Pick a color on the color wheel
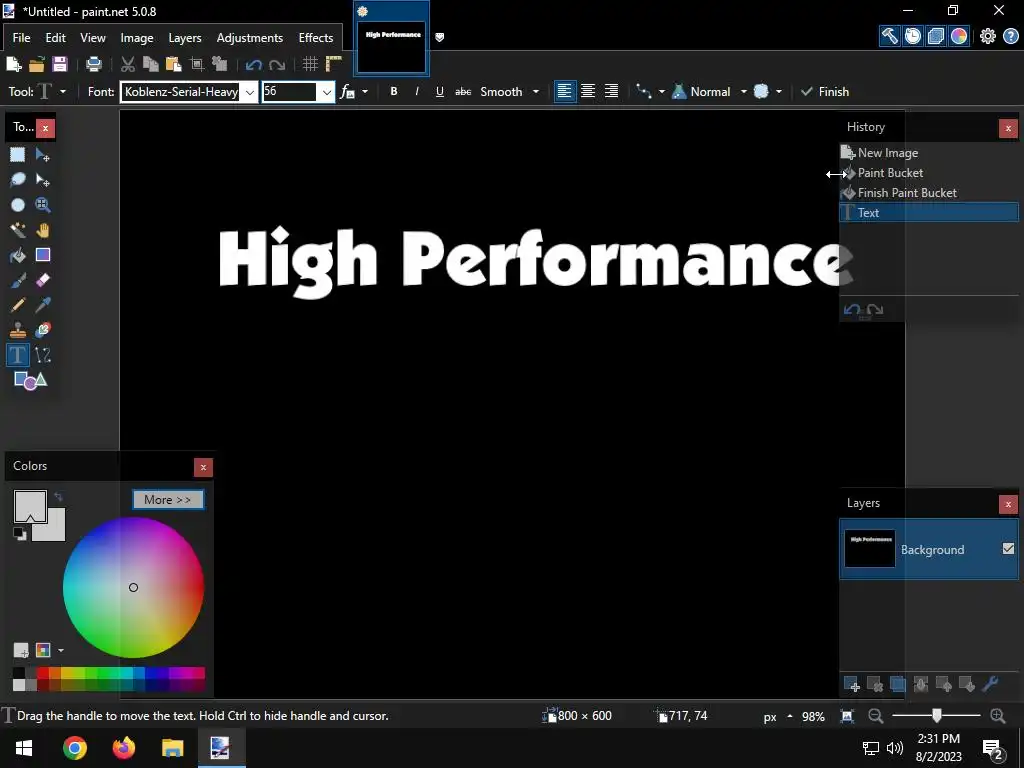The width and height of the screenshot is (1024, 768). 133,588
